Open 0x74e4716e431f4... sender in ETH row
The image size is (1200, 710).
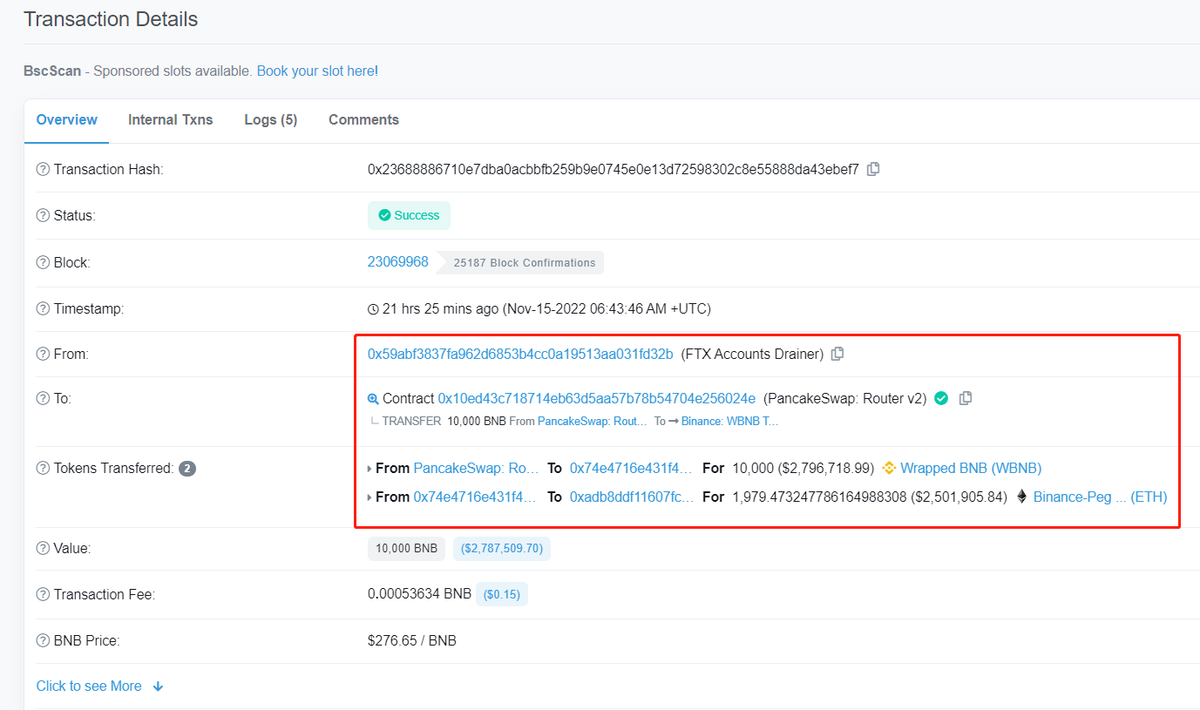click(476, 496)
